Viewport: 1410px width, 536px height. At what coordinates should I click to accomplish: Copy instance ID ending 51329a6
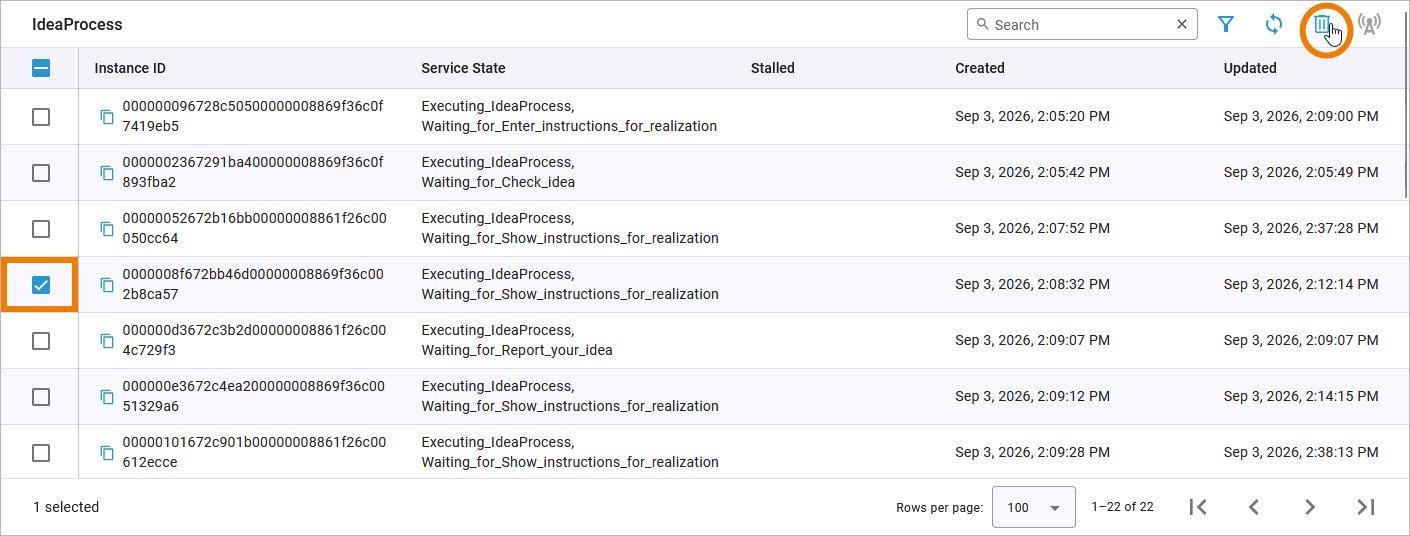[x=107, y=397]
